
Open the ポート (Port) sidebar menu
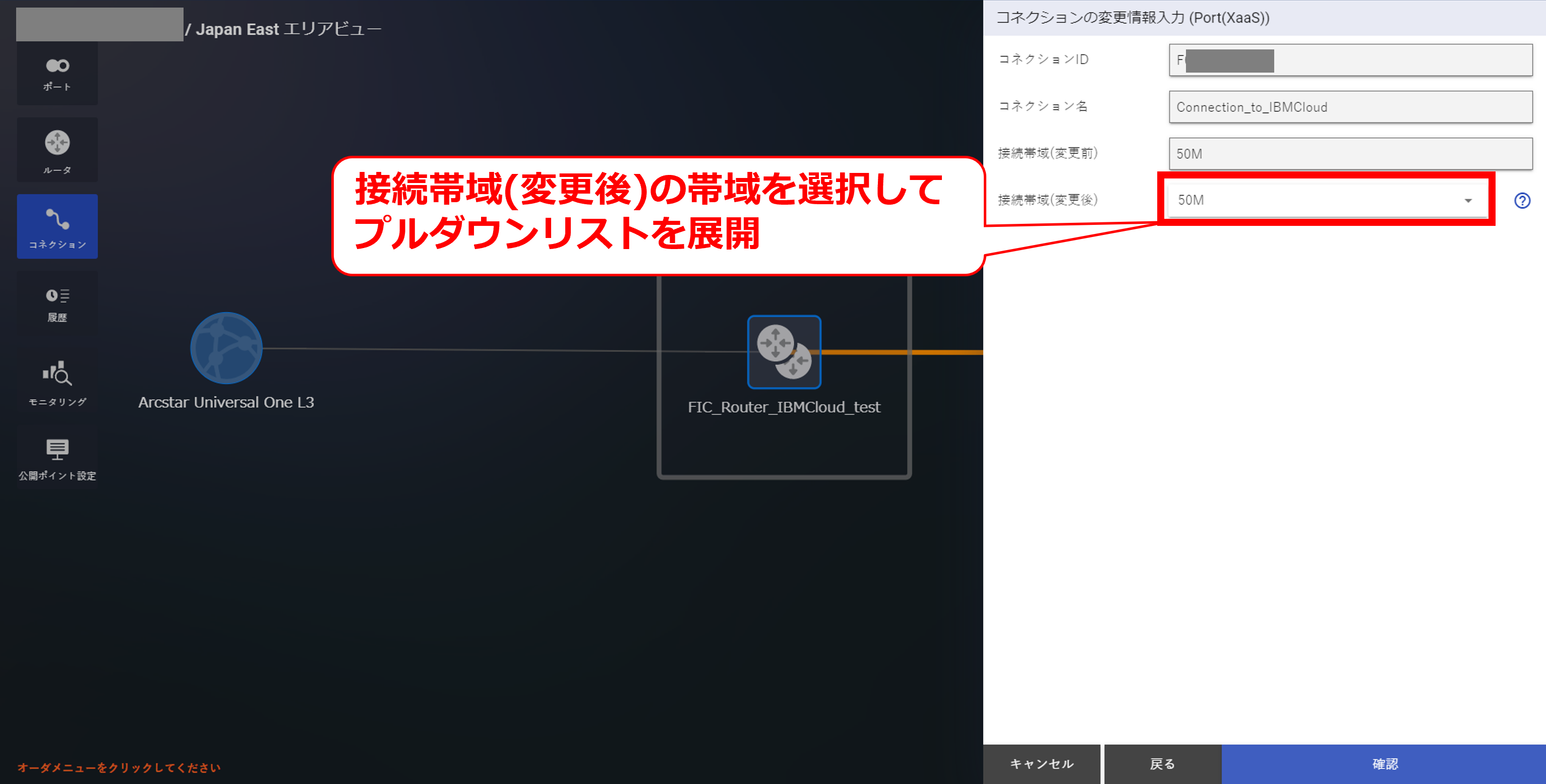pyautogui.click(x=57, y=73)
